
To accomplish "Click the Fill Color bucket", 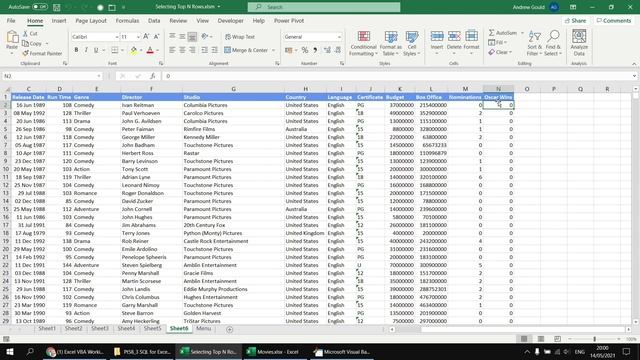I will 133,50.
